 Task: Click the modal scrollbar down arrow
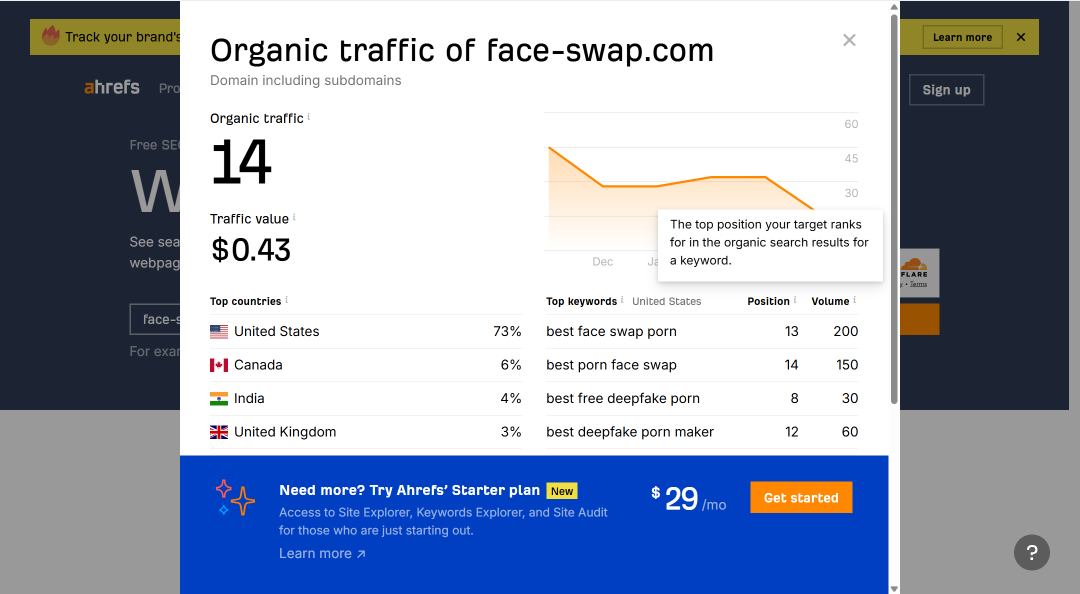(894, 588)
